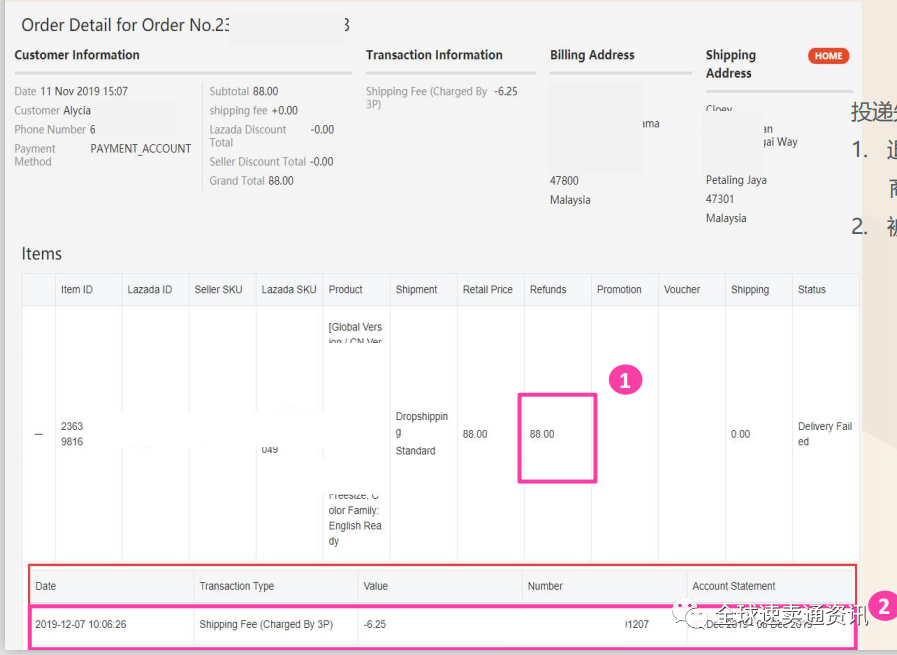Select the Retail Price column header
Screen dimensions: 897x655
pos(487,289)
